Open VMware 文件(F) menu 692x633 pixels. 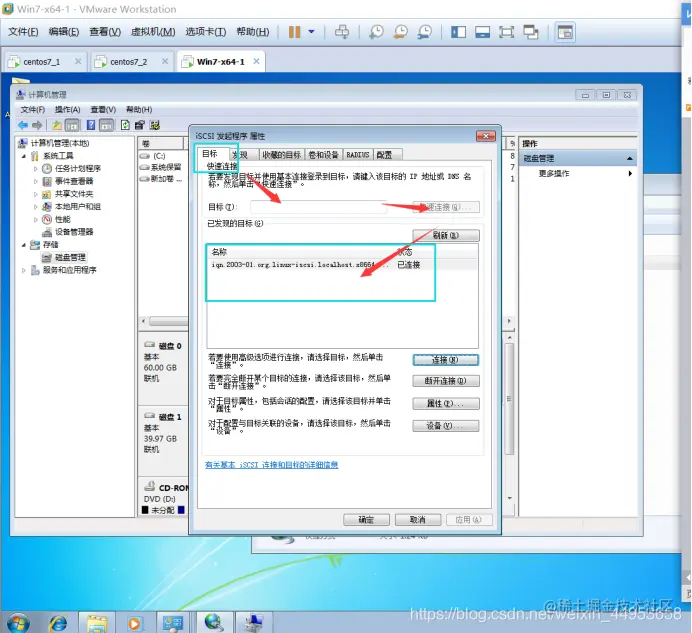(x=23, y=32)
